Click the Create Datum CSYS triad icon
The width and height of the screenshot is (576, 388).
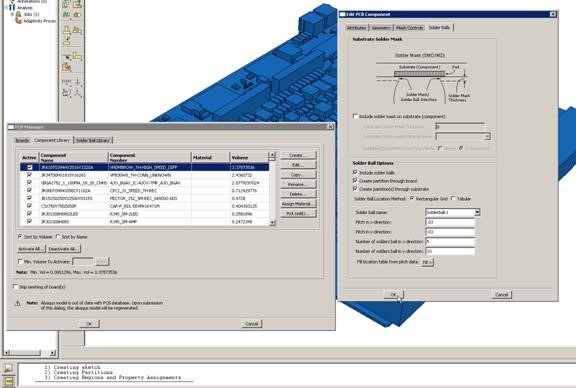[x=78, y=93]
